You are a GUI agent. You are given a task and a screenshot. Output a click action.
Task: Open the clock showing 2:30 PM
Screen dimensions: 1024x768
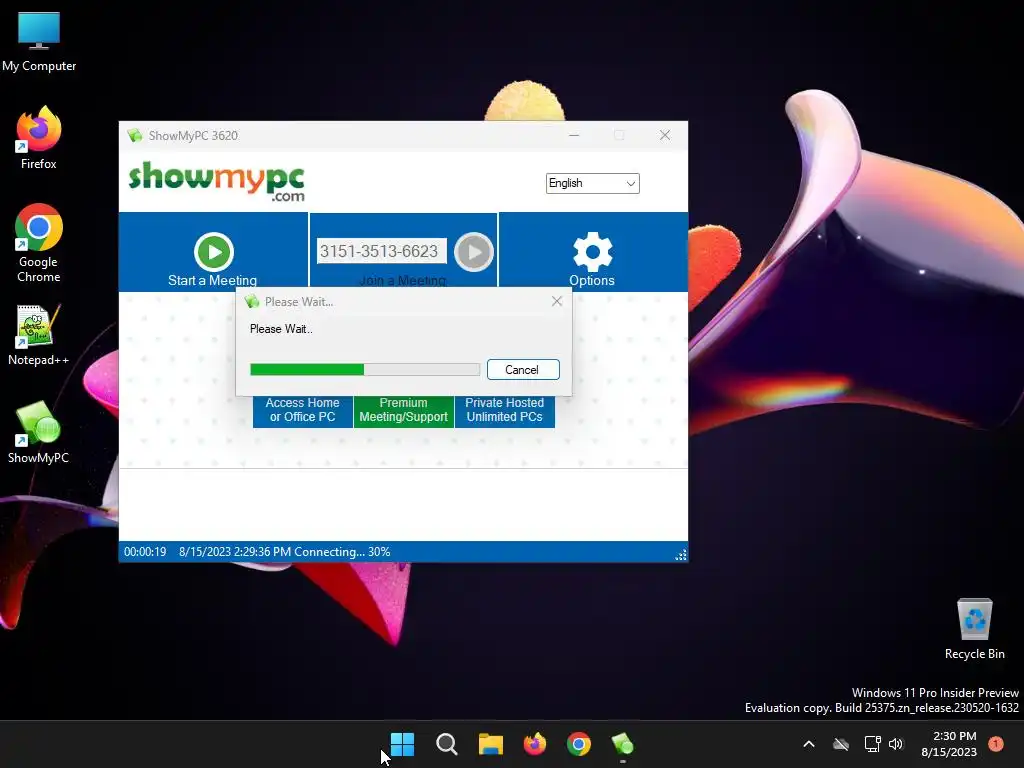coord(949,744)
